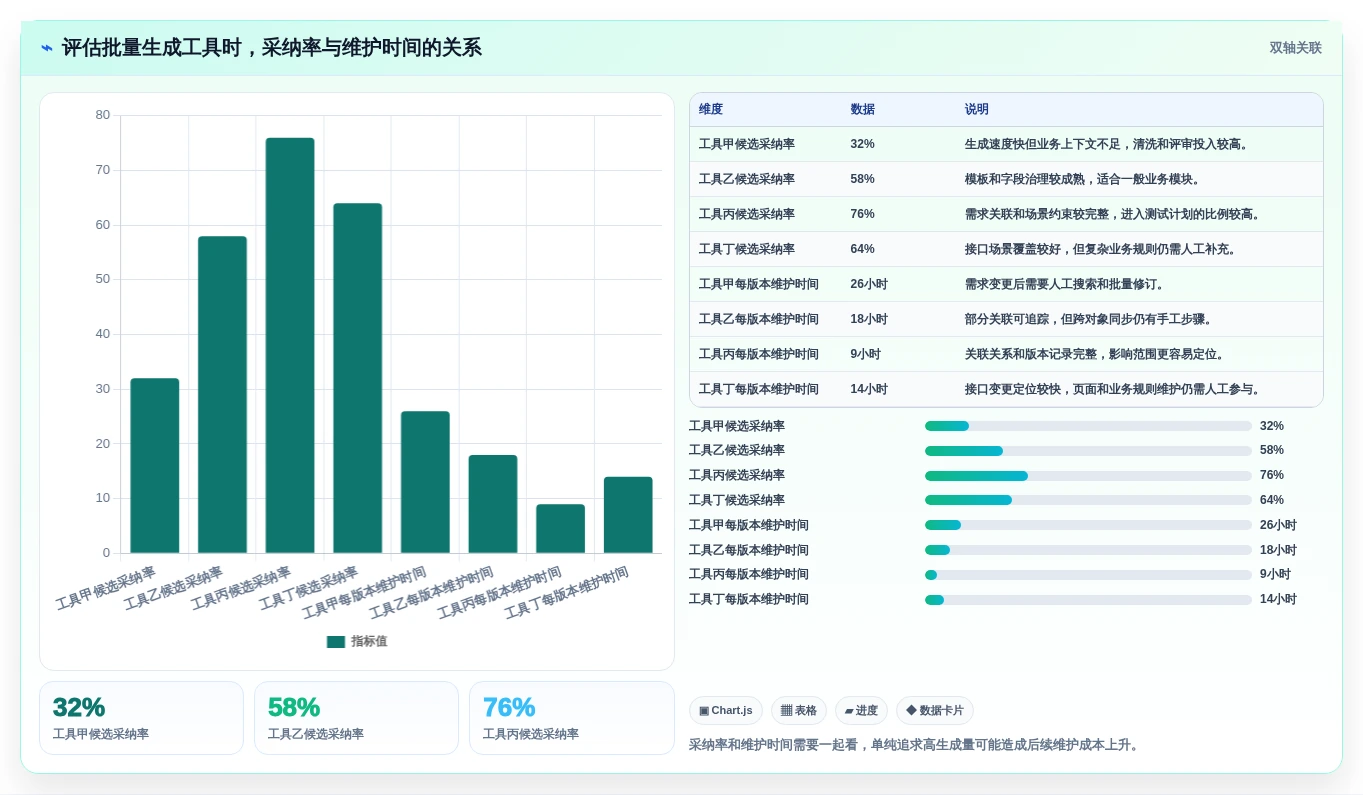This screenshot has height=795, width=1363.
Task: Select table row 工具丁每版本维护时间
Action: (1006, 389)
